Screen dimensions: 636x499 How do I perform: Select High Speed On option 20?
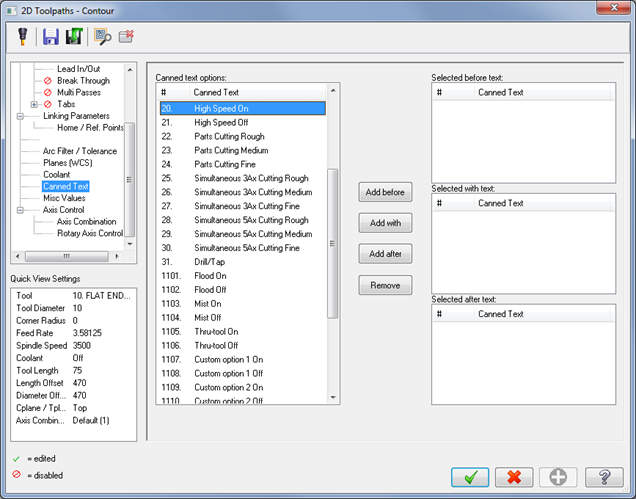pos(243,108)
